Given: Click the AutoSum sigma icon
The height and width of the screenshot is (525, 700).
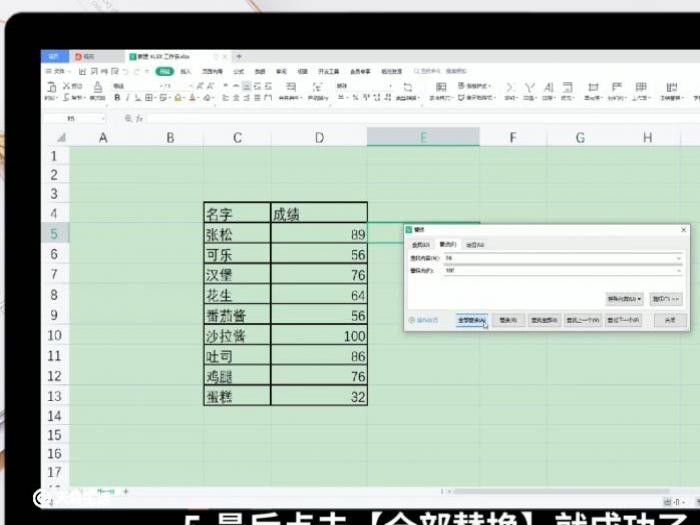Looking at the screenshot, I should click(x=512, y=88).
